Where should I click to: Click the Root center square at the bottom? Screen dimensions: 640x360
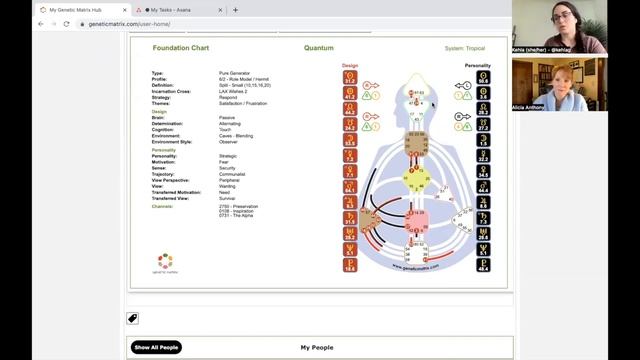(x=416, y=253)
